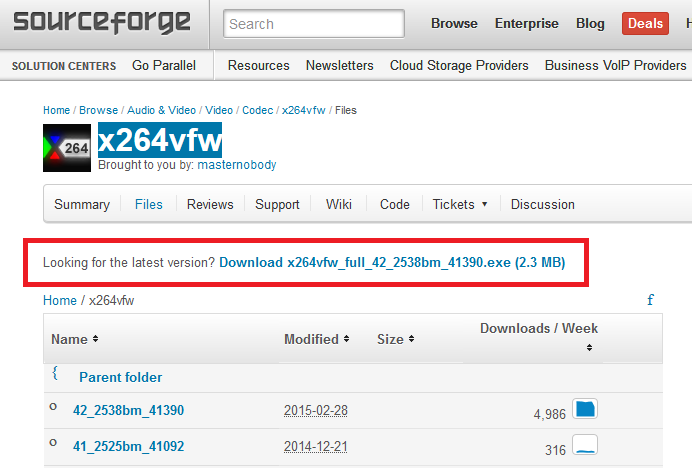Image resolution: width=692 pixels, height=468 pixels.
Task: Click the folder bullet icon beside 41_2525bm_41092
Action: point(53,442)
